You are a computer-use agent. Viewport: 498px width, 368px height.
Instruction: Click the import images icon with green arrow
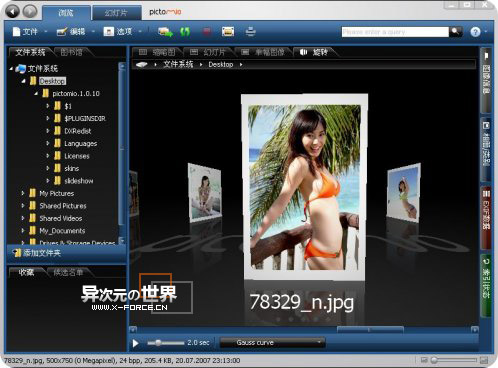[165, 32]
